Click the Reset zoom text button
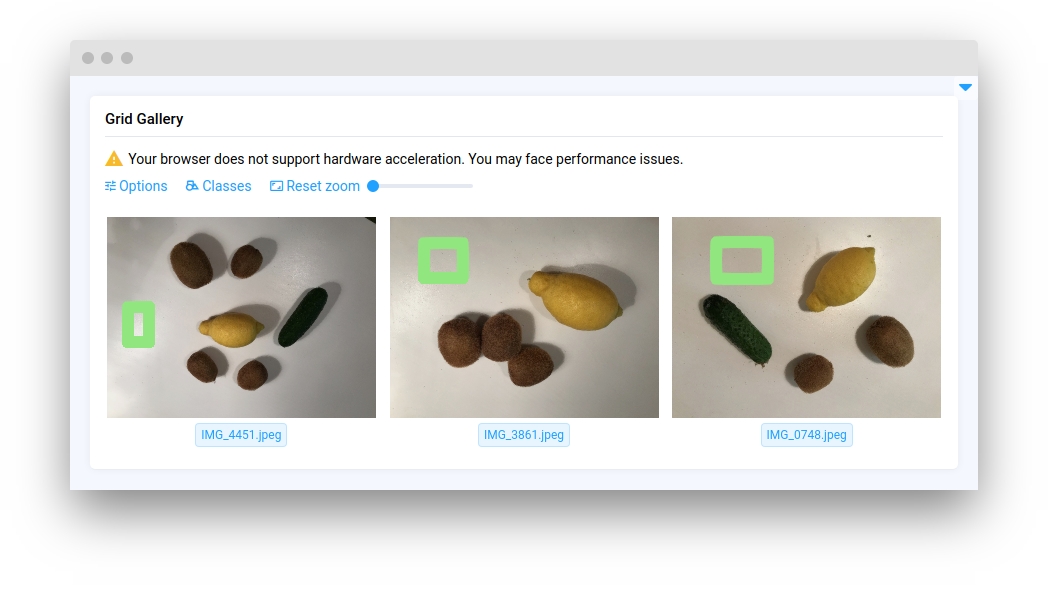The height and width of the screenshot is (590, 1048). [323, 186]
